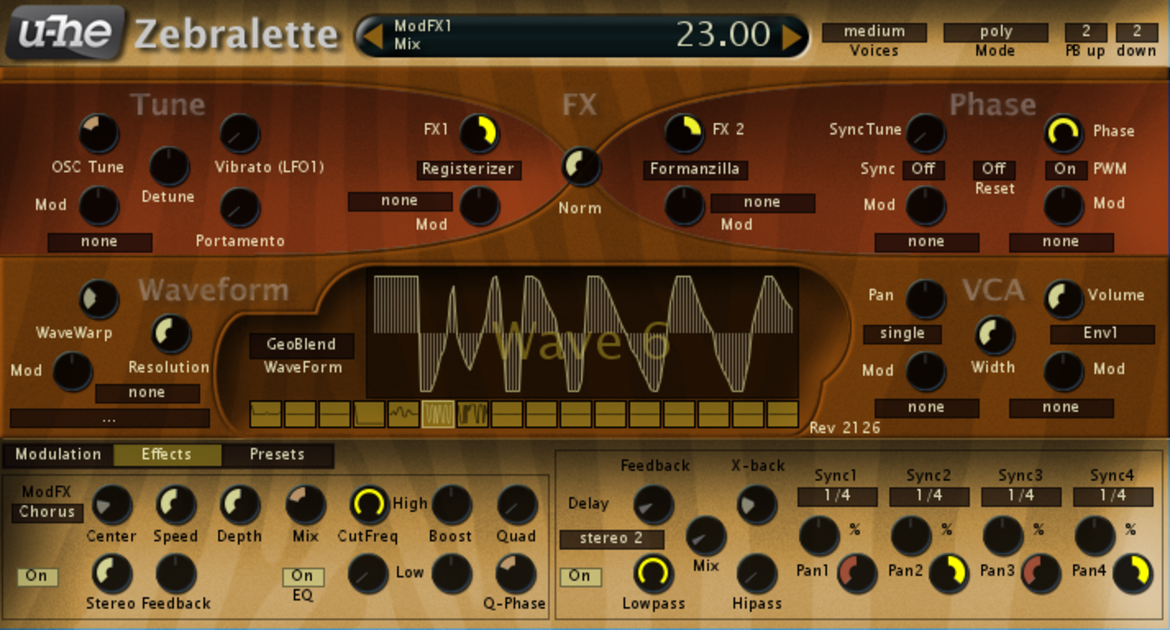Toggle the Sync Off switch
1170x630 pixels.
[x=923, y=169]
